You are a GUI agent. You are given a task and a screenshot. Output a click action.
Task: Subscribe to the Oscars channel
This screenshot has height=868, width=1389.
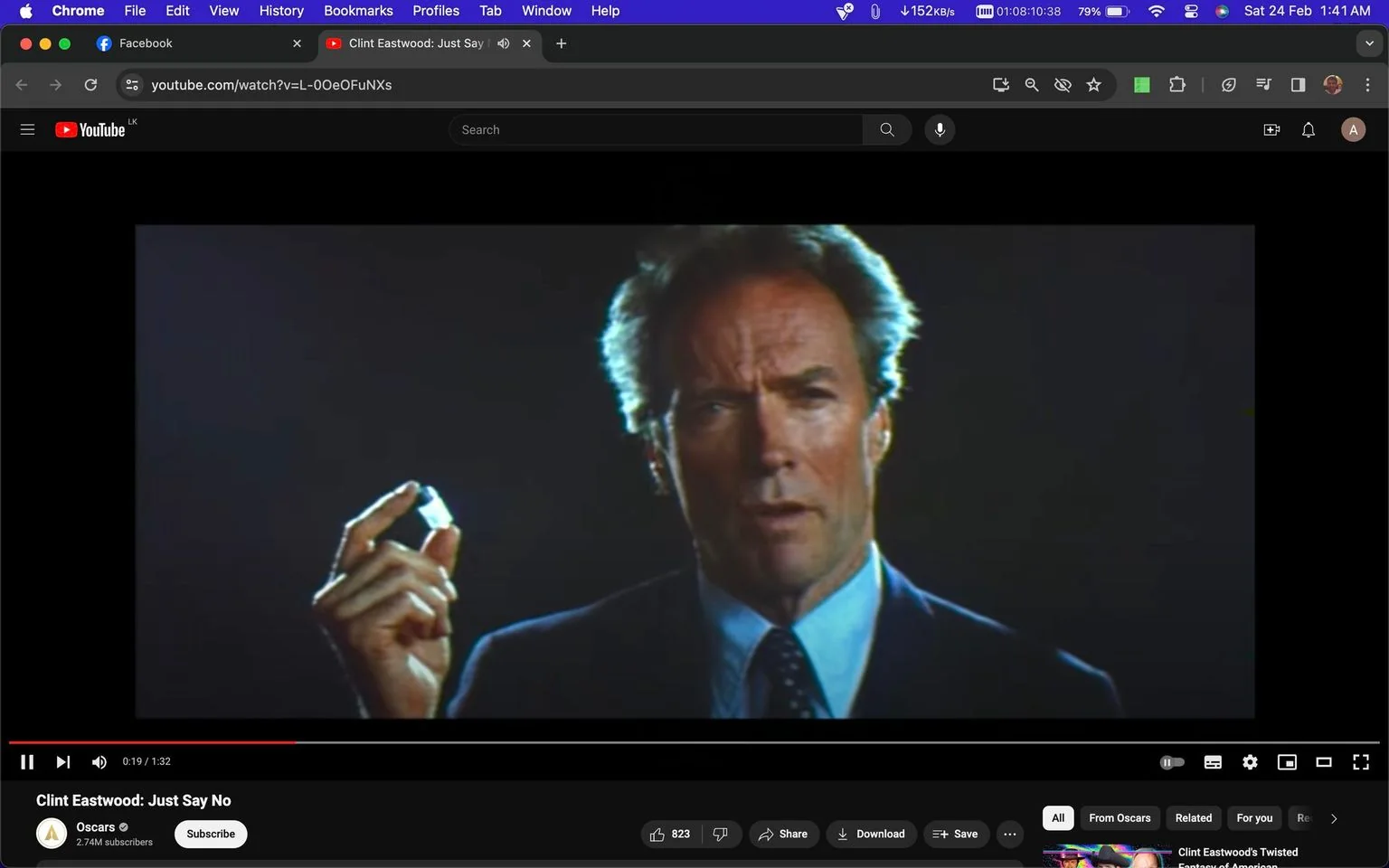pyautogui.click(x=211, y=834)
